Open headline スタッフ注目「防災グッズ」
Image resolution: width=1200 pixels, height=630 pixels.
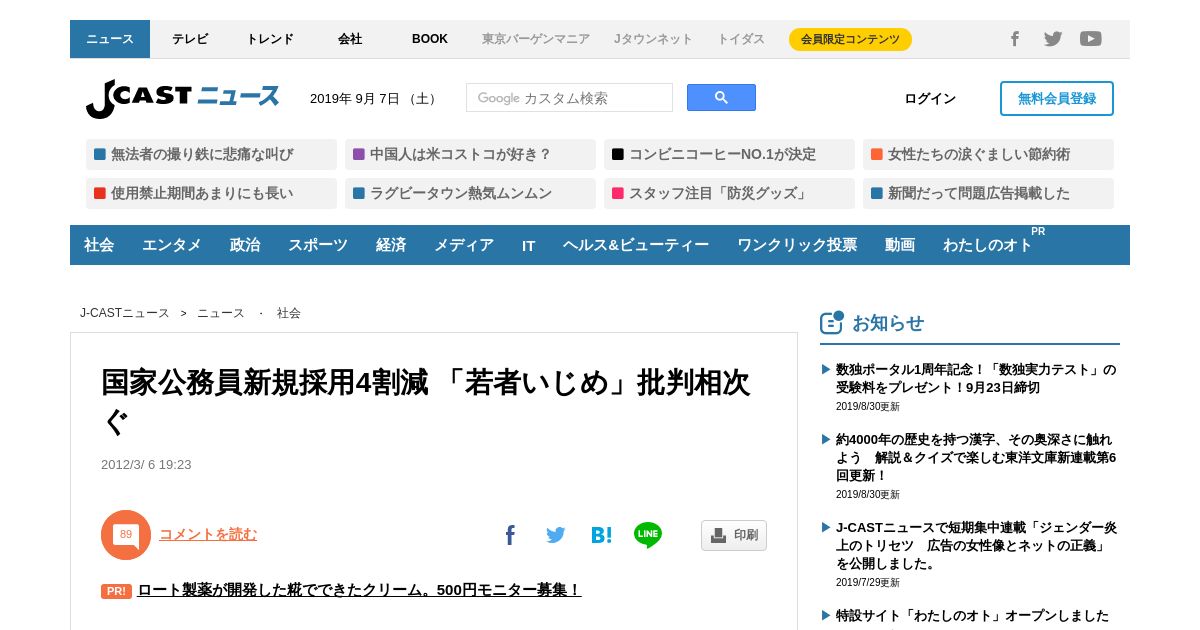click(x=729, y=193)
